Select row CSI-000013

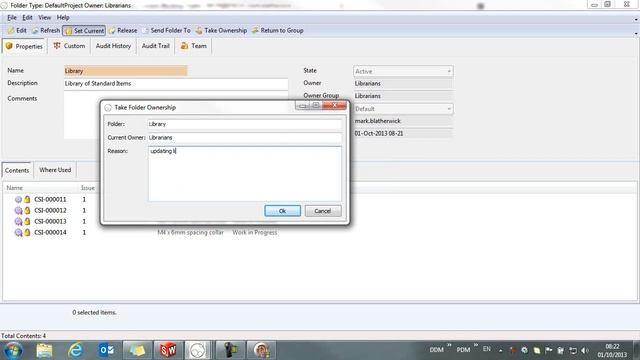[x=50, y=221]
